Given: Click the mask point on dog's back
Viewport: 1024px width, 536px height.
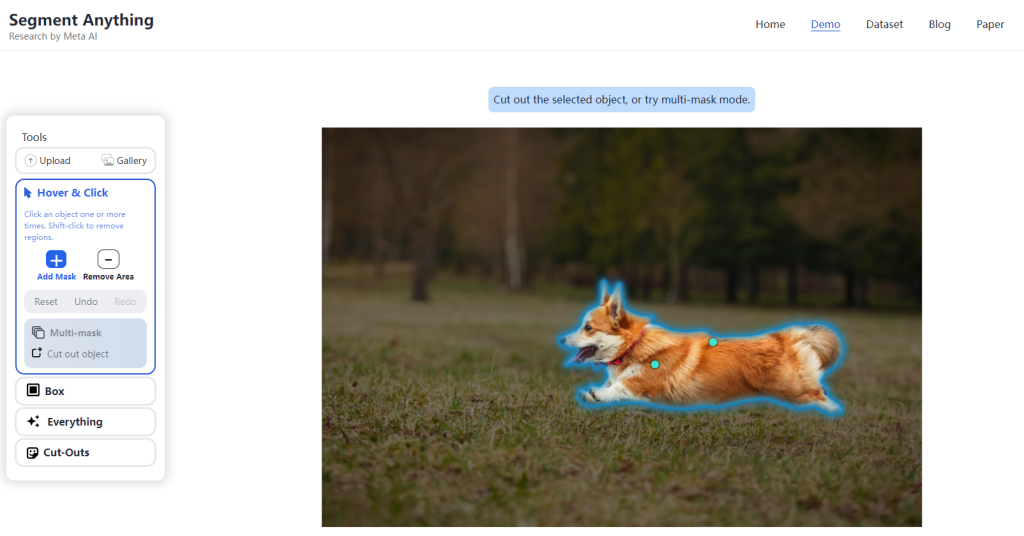Looking at the screenshot, I should point(713,342).
